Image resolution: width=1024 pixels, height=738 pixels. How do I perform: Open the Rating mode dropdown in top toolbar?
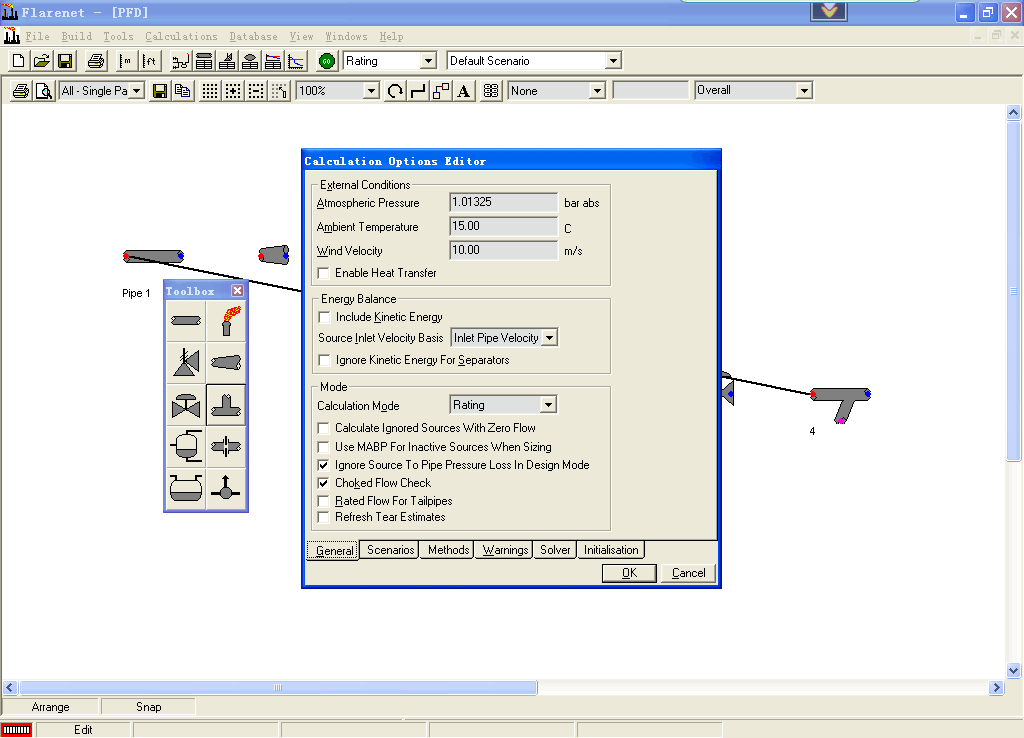[428, 61]
